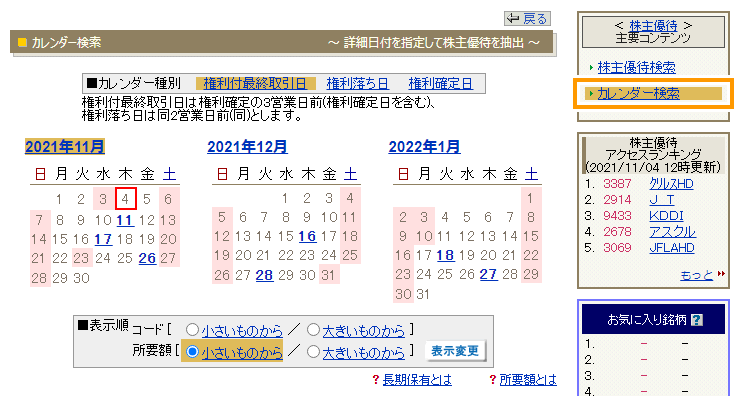Select コード 小さいものから radio button
Screen dimensions: 738x396
coord(192,330)
